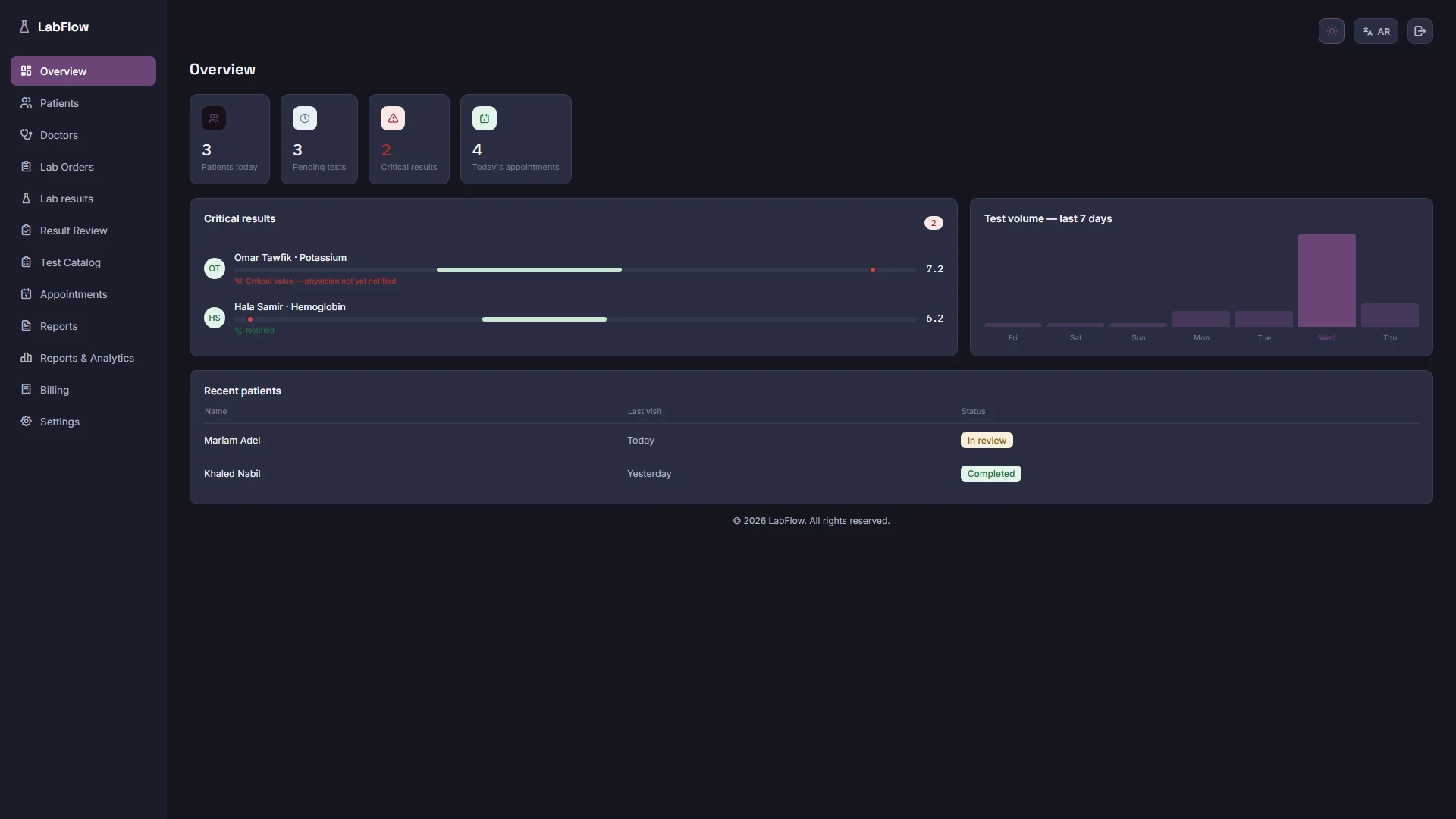Viewport: 1456px width, 819px height.
Task: Click the Patients people icon in sidebar
Action: pos(26,102)
